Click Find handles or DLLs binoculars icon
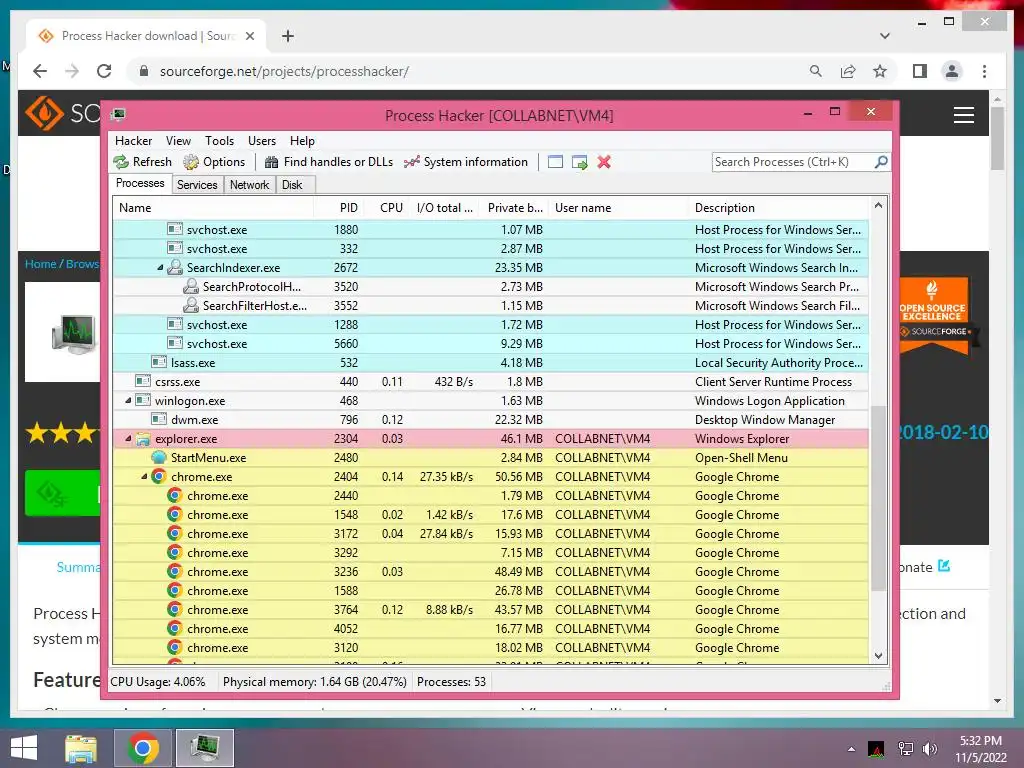1024x768 pixels. click(x=272, y=162)
